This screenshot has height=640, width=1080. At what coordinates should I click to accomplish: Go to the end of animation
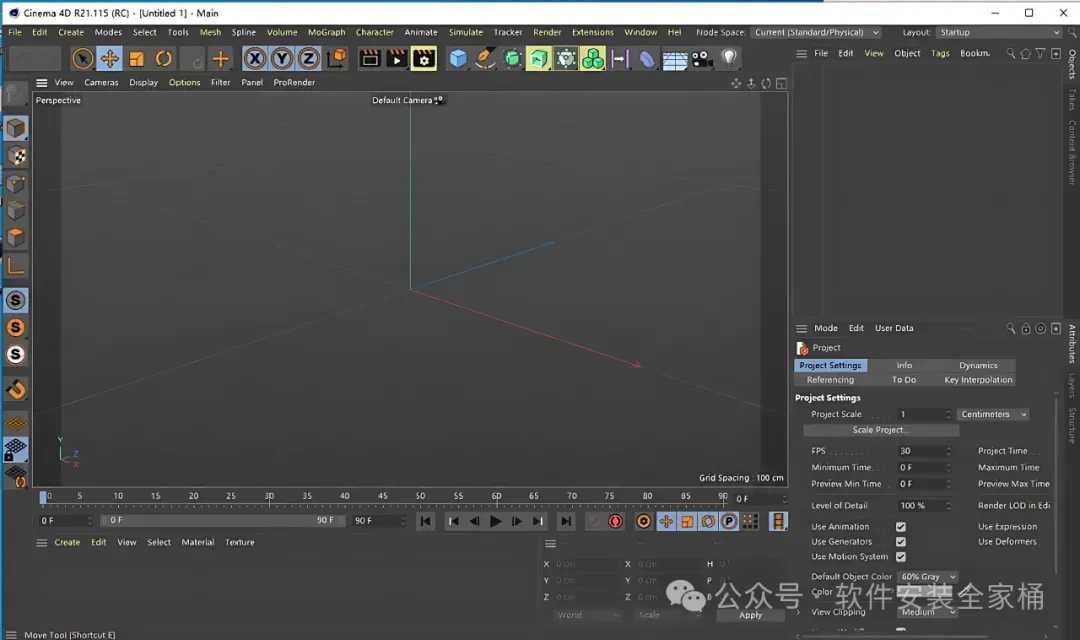click(x=565, y=522)
